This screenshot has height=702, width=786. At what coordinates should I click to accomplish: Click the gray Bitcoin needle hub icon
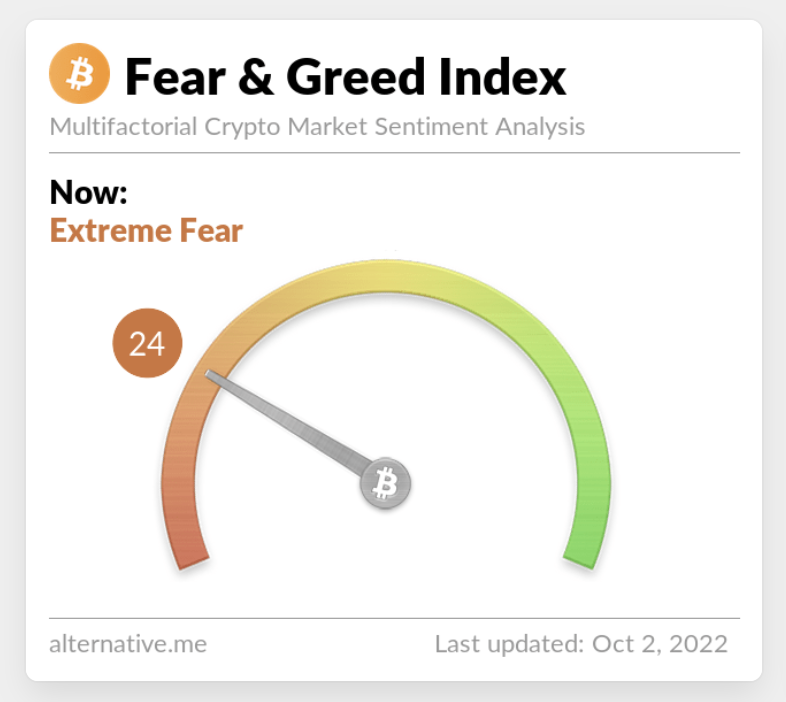coord(385,483)
